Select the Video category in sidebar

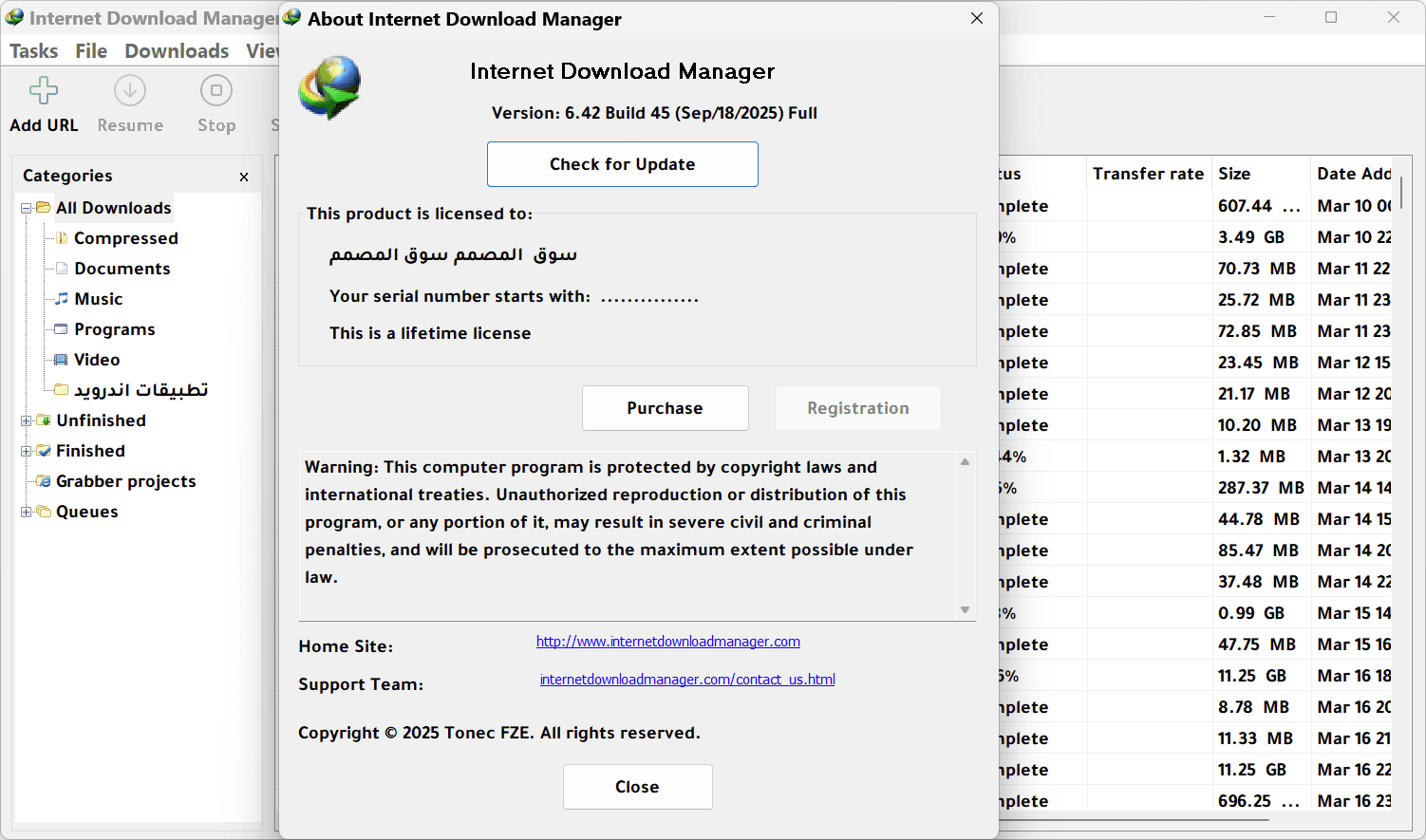pyautogui.click(x=97, y=360)
